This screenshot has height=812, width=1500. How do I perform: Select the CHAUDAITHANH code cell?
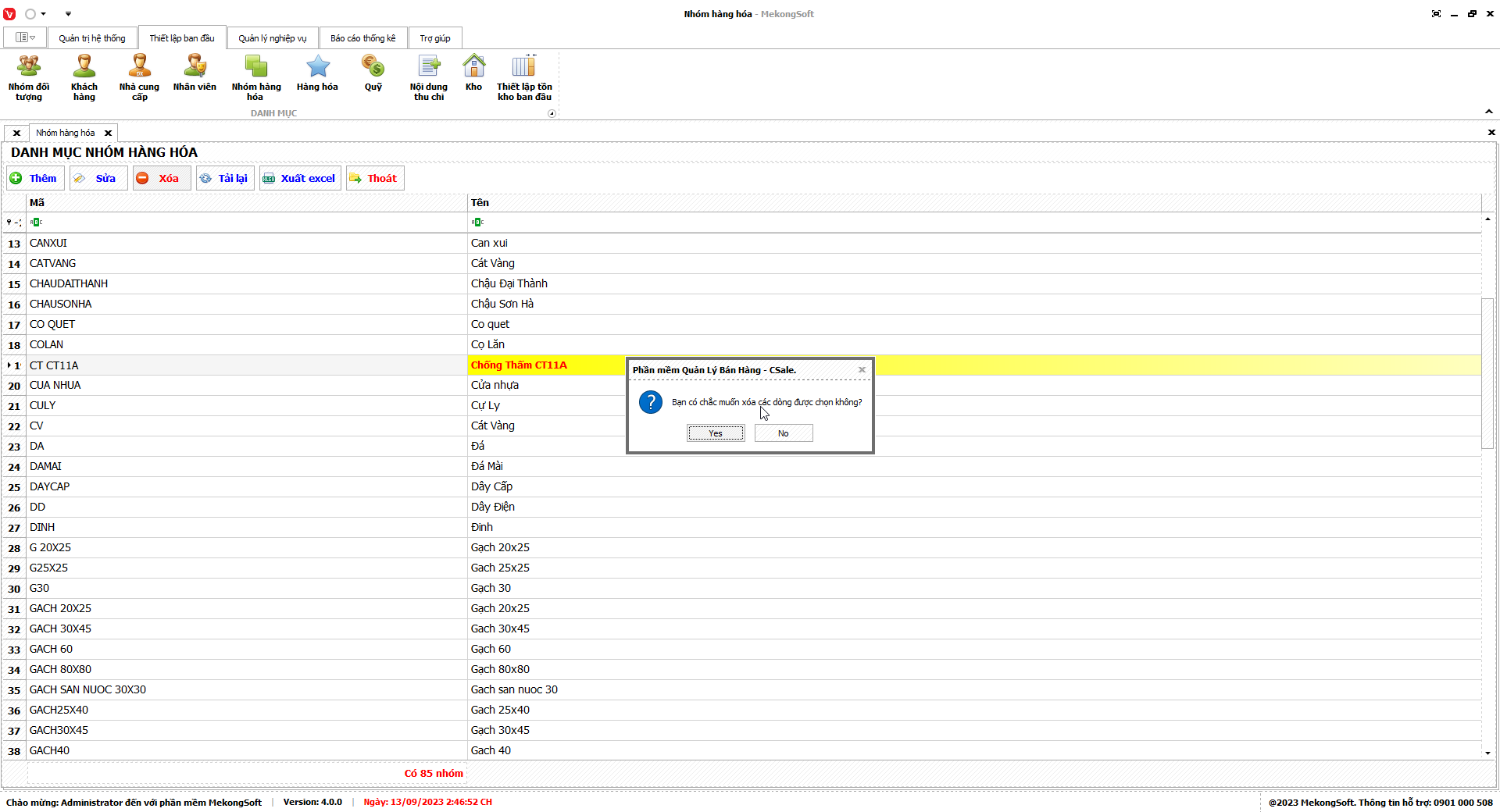[247, 284]
